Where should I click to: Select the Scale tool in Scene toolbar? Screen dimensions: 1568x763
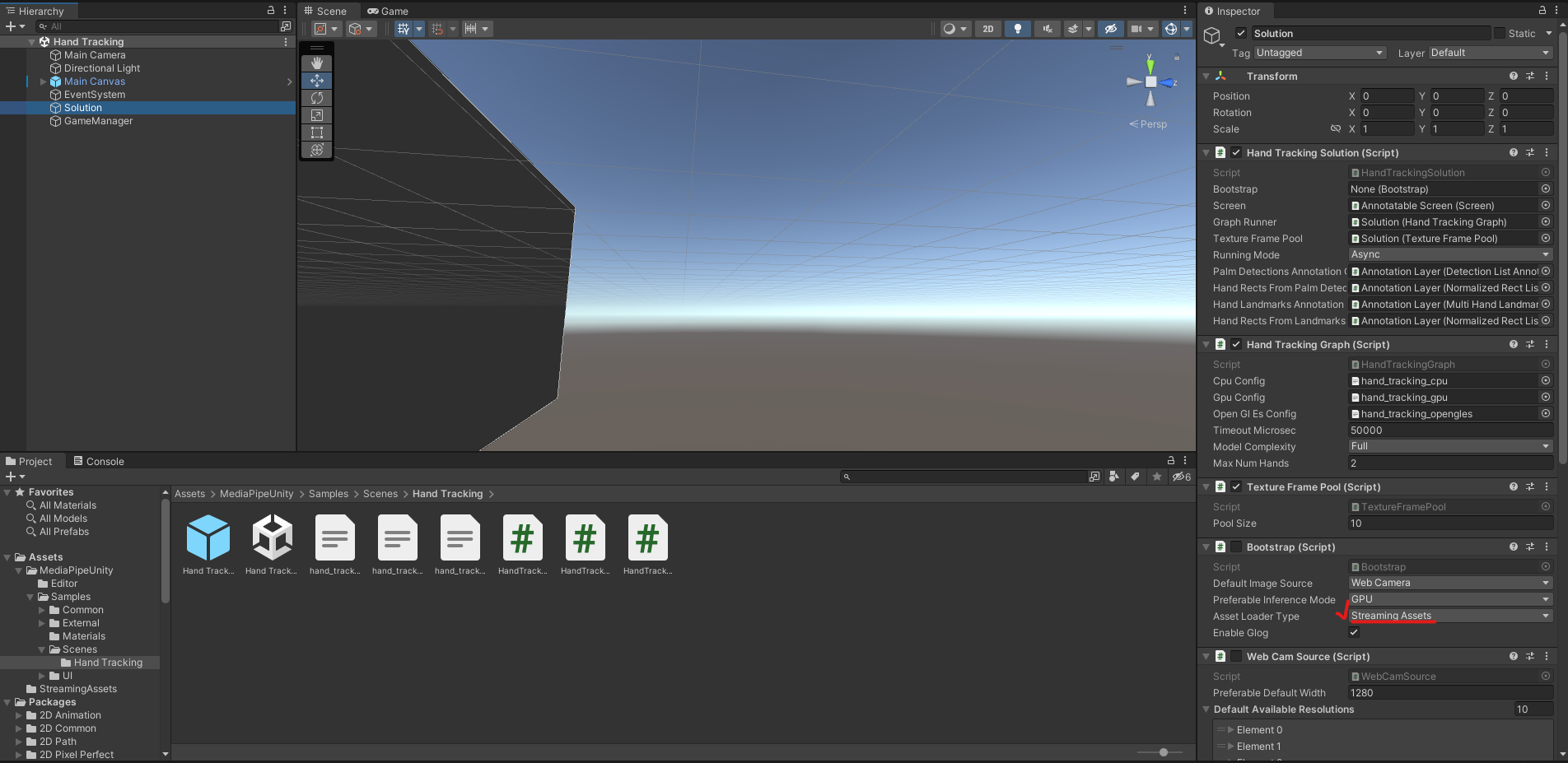317,115
